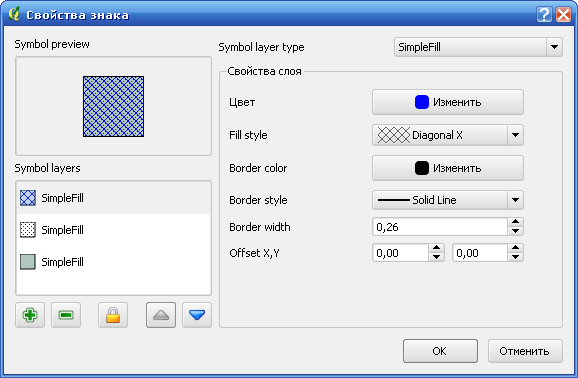Viewport: 578px width, 378px height.
Task: Expand the Border style Solid Line dropdown
Action: tap(448, 200)
